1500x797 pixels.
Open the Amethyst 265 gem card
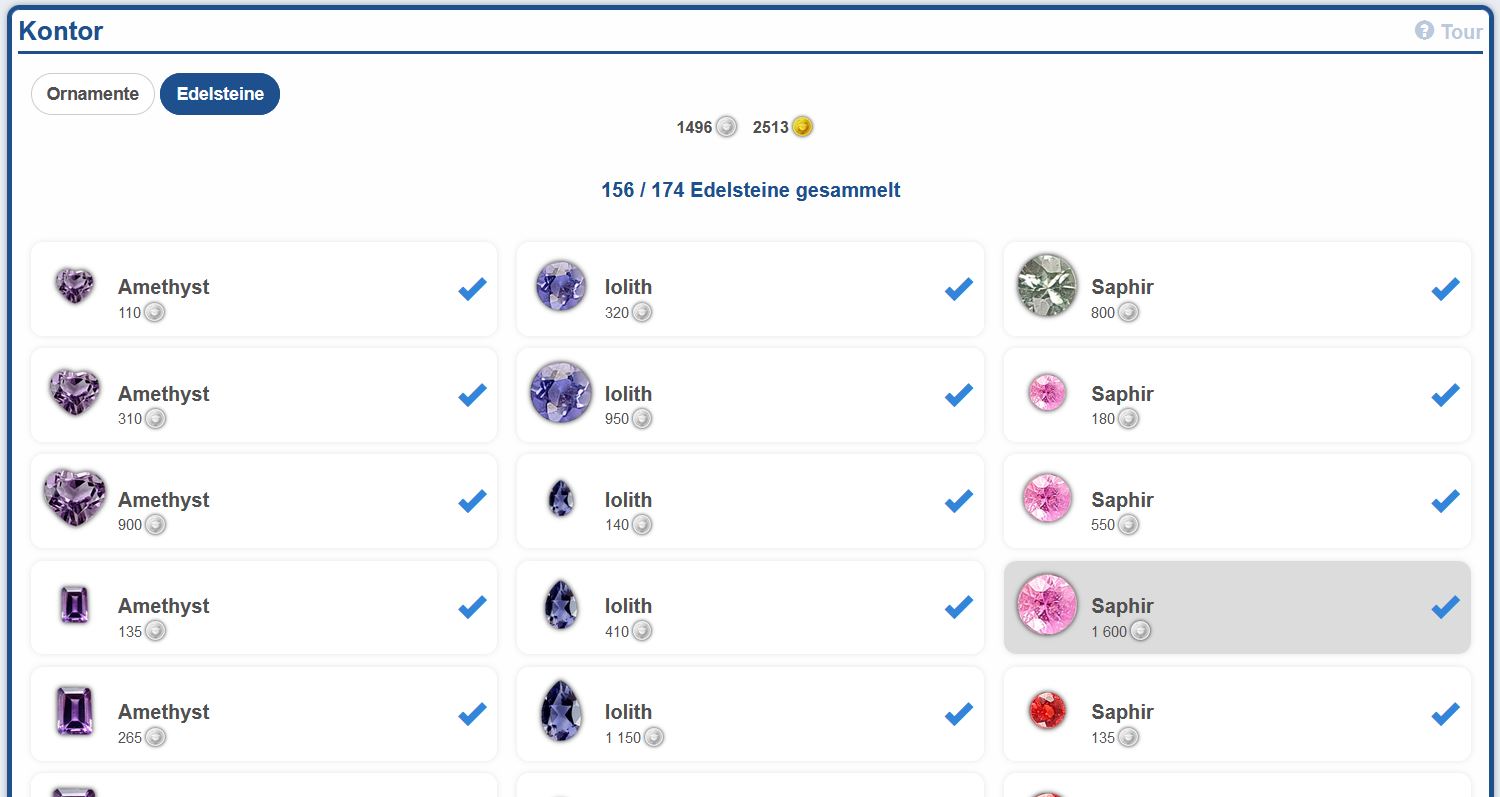click(x=264, y=714)
